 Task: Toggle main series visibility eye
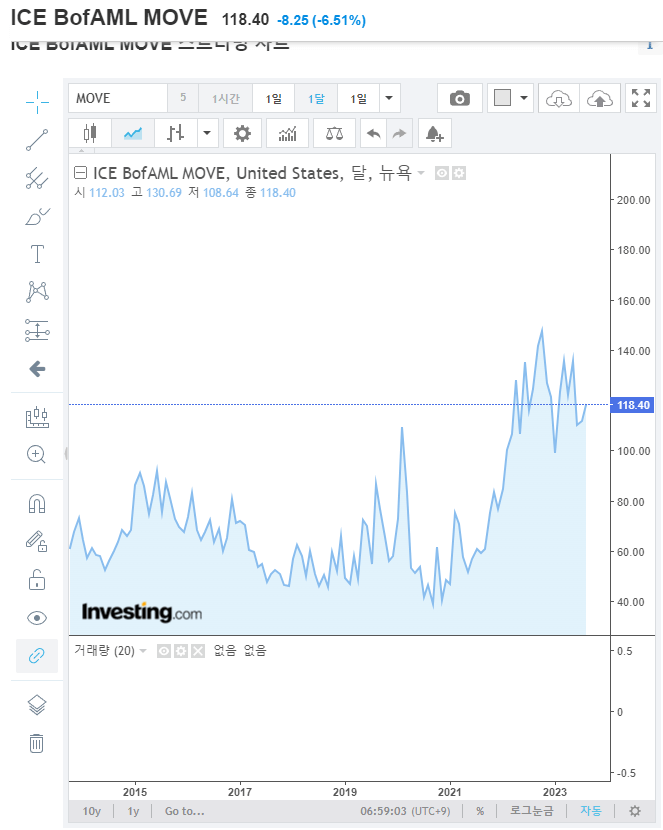442,173
